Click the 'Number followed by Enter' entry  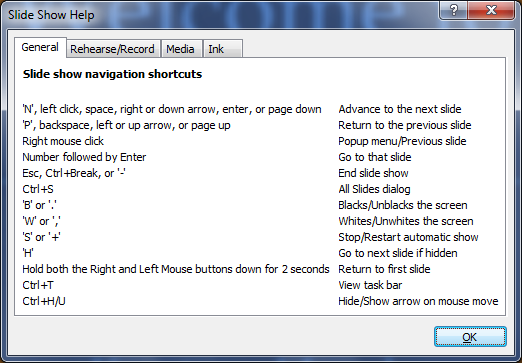(84, 157)
